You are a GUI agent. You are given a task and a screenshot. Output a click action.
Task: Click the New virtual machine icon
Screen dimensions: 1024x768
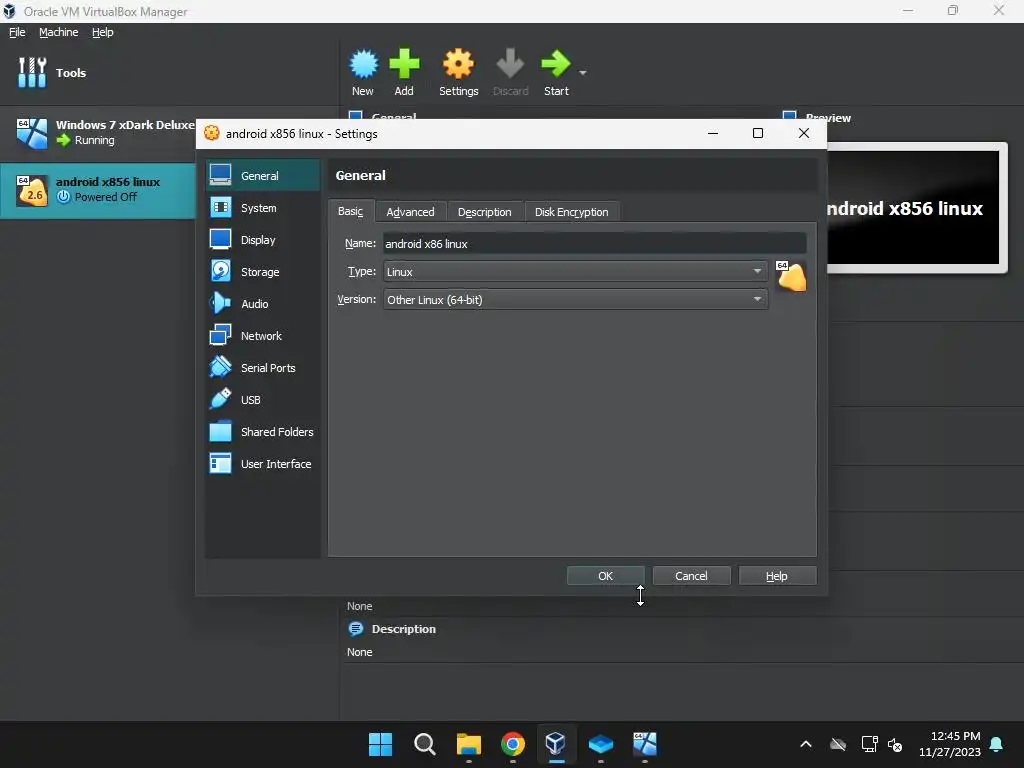click(x=363, y=64)
